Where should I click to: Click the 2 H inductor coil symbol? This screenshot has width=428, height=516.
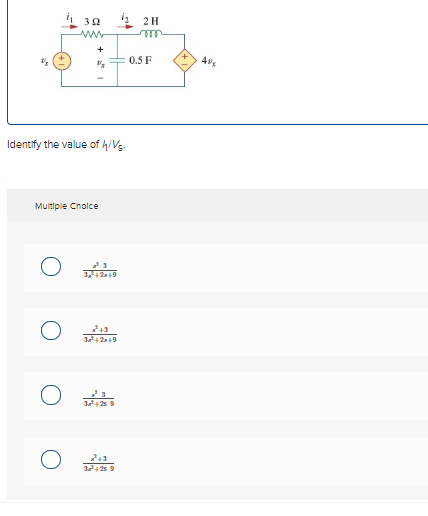[x=151, y=33]
